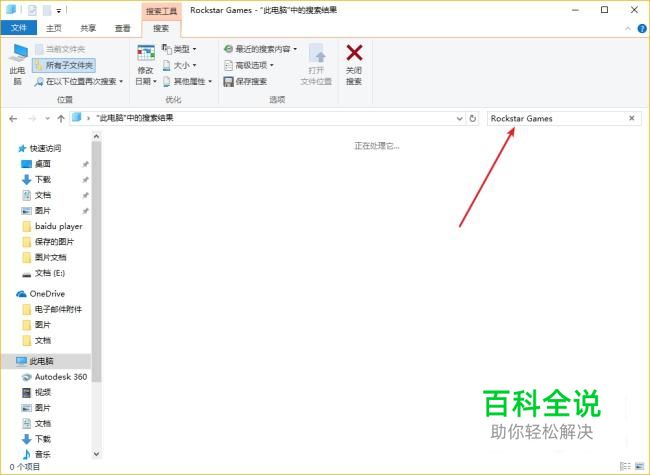Switch to details view icon in the status bar
Screen dimensions: 650x475
pyautogui.click(x=625, y=466)
